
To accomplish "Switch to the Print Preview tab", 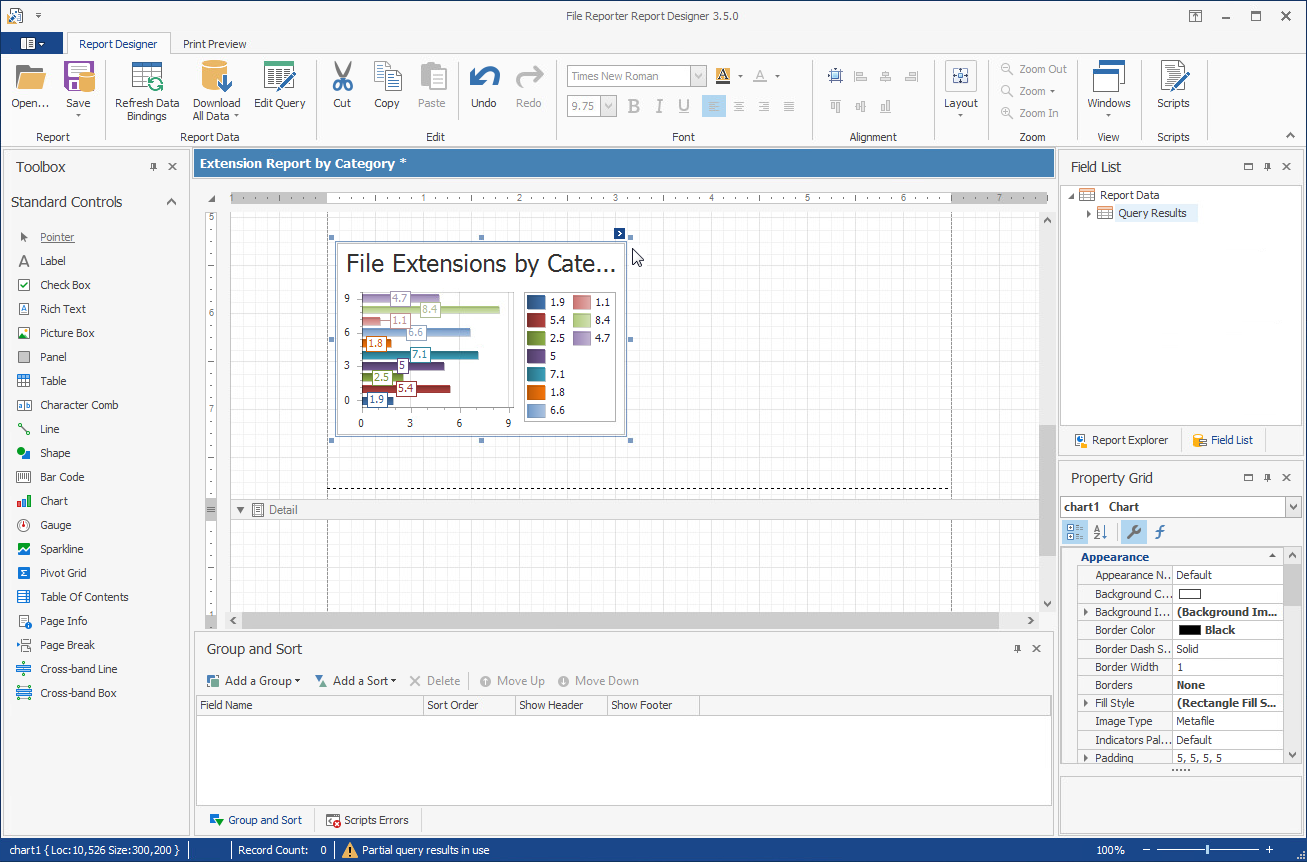I will tap(215, 44).
